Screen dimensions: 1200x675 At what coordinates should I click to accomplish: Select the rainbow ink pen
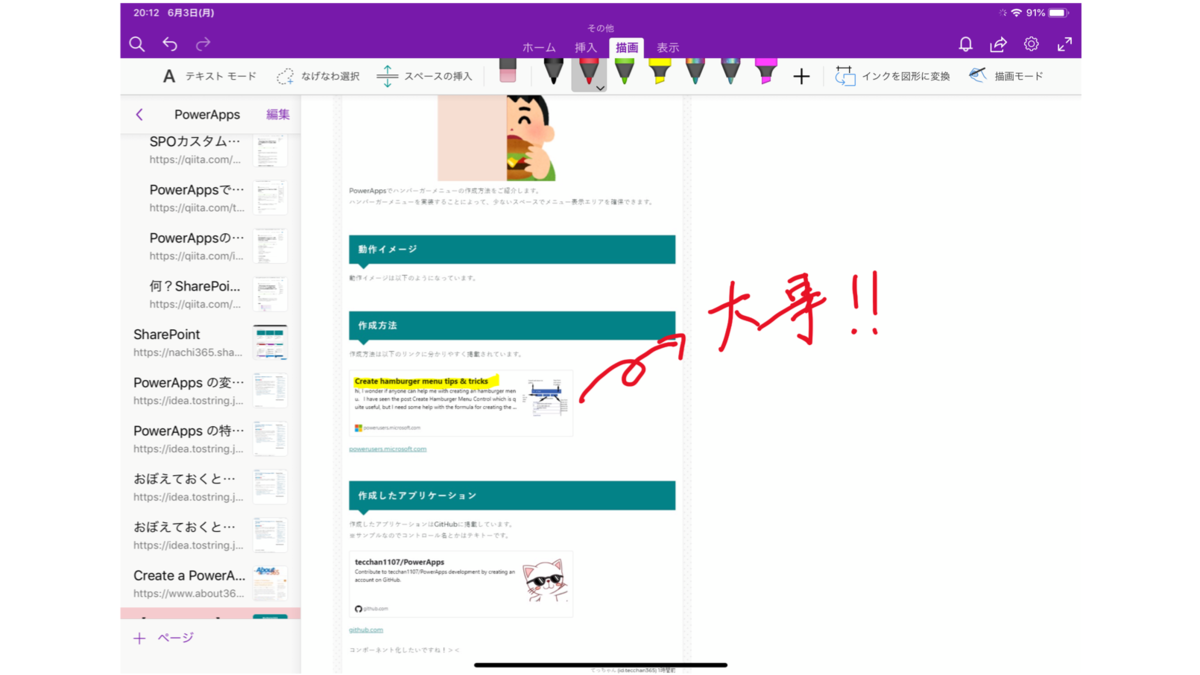pyautogui.click(x=695, y=72)
